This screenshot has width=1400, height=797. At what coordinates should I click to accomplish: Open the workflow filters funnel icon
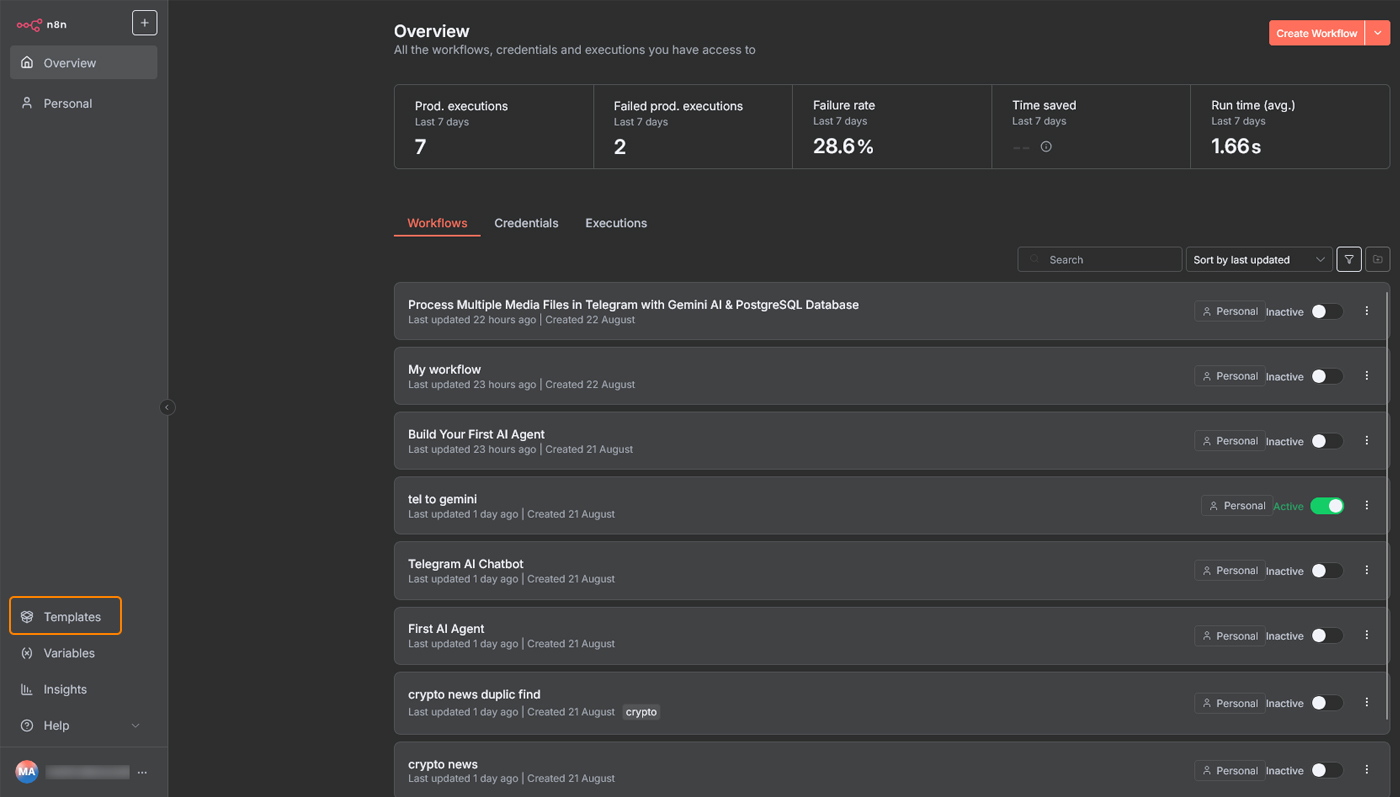coord(1348,260)
